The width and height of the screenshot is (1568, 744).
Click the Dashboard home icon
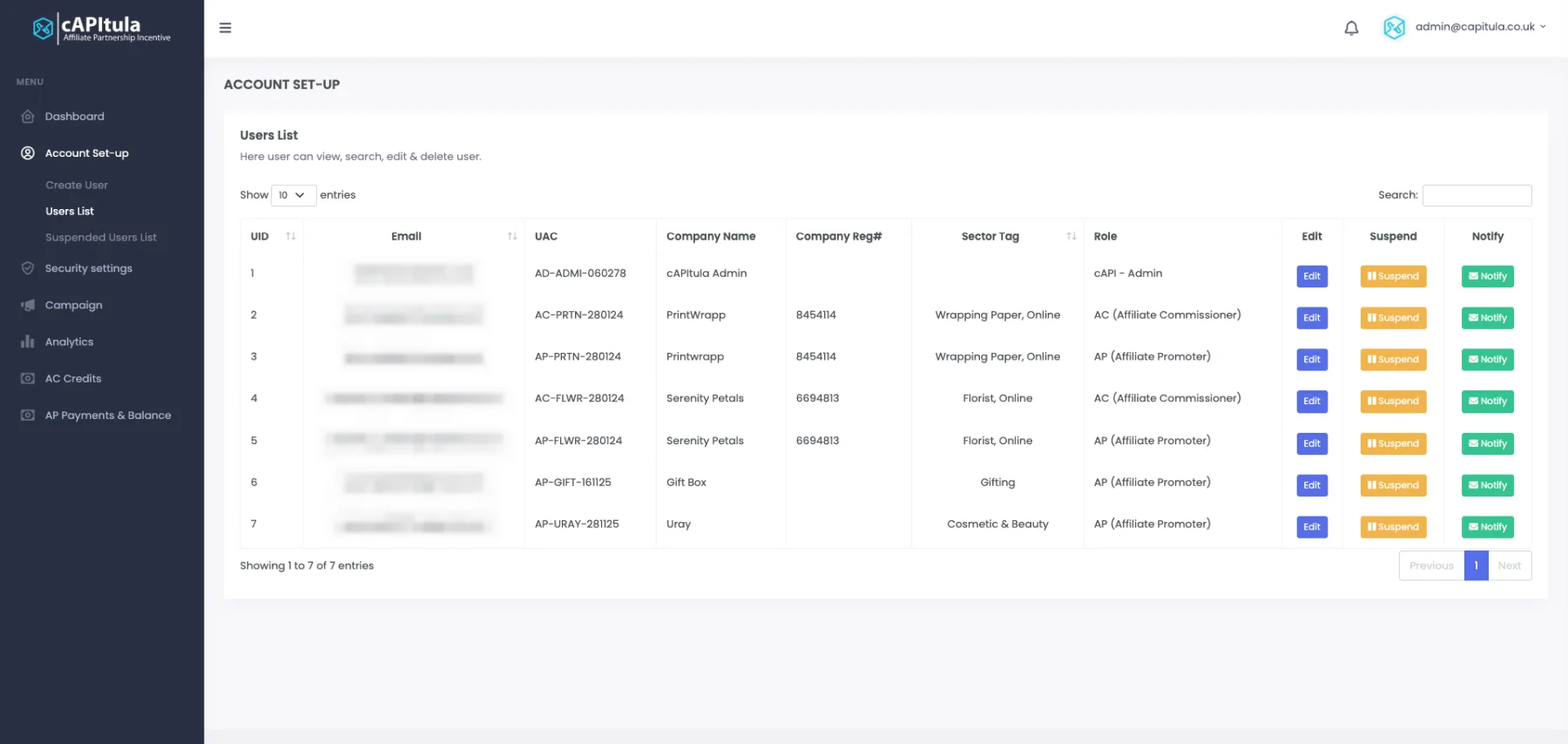click(x=28, y=117)
